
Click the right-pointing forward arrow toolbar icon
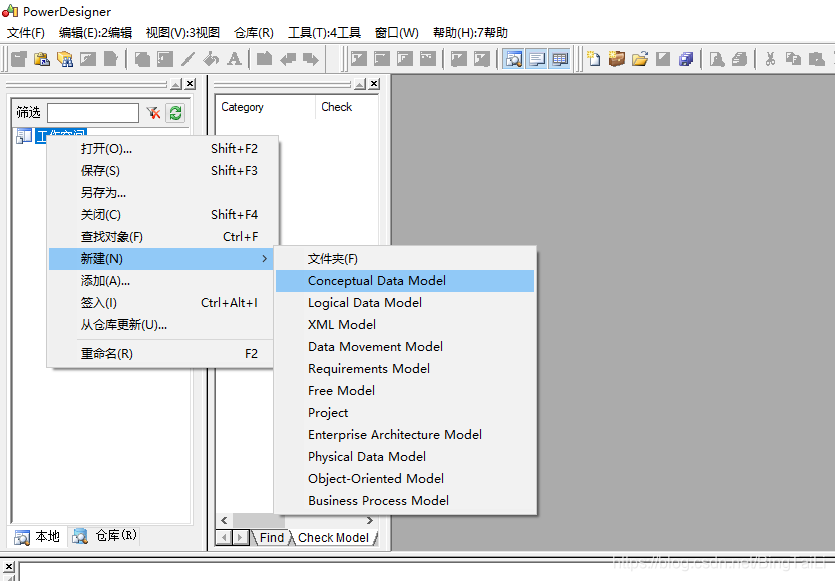tap(311, 59)
